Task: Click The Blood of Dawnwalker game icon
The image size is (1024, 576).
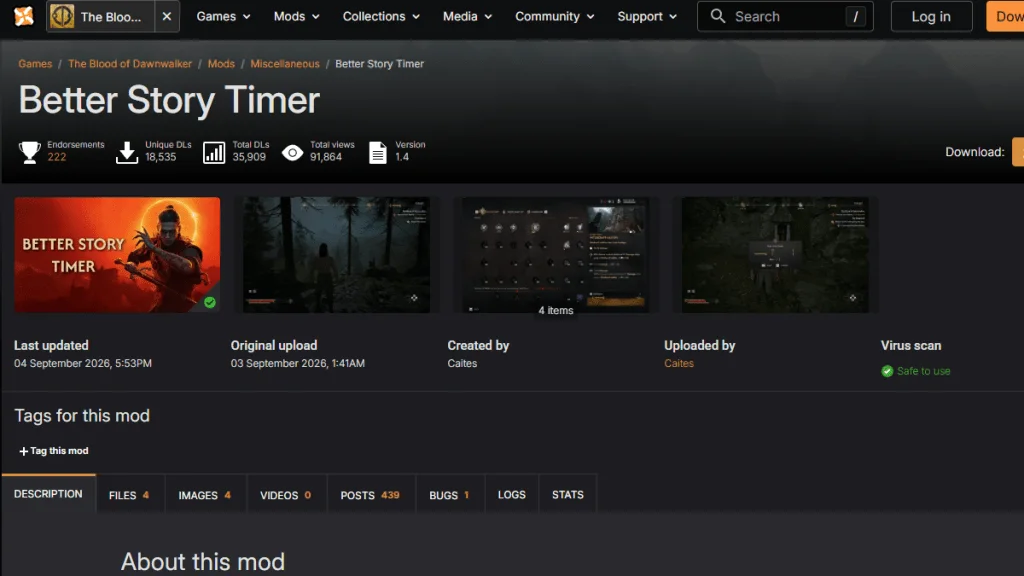Action: click(62, 16)
